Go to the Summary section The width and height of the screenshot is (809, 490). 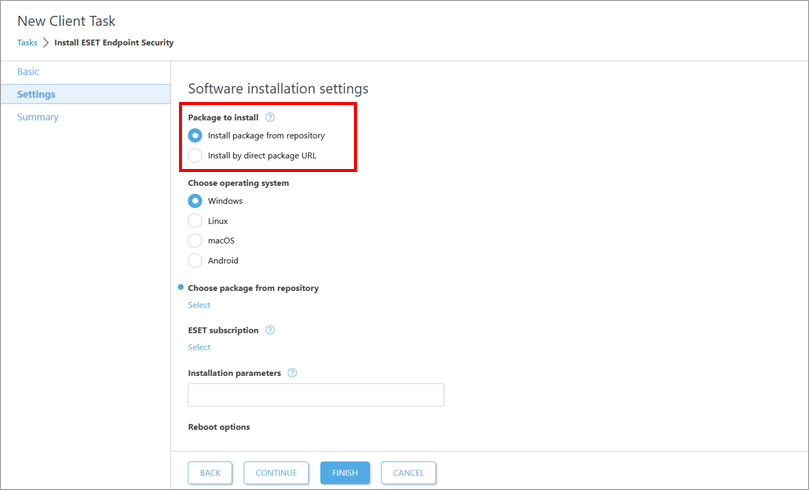(x=38, y=117)
